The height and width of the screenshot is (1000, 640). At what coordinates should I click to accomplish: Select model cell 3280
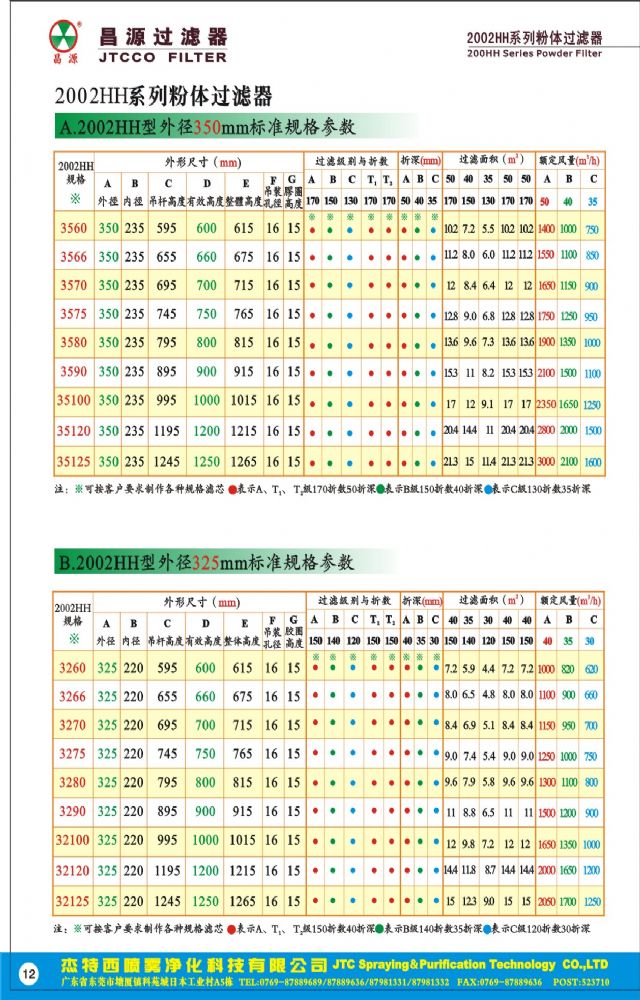73,783
